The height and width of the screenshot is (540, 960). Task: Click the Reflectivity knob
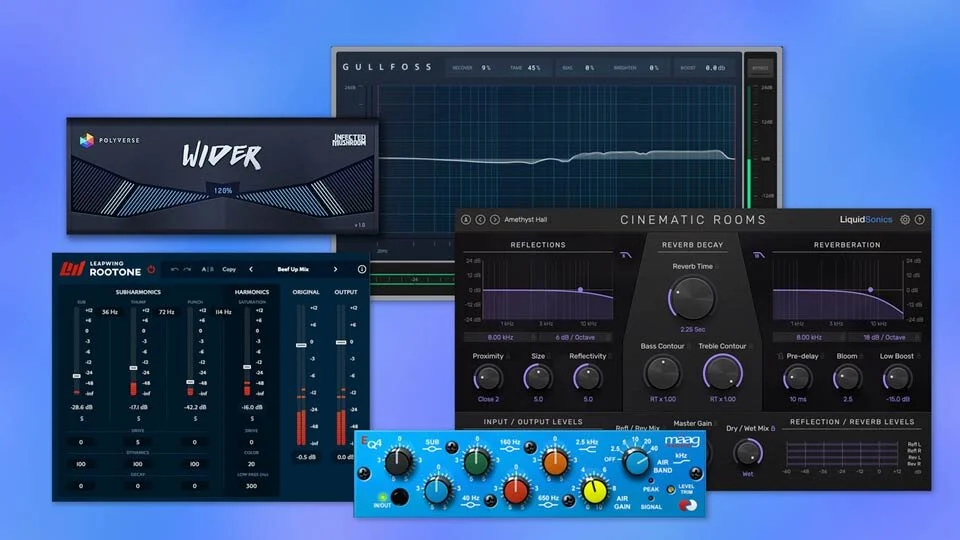tap(587, 378)
